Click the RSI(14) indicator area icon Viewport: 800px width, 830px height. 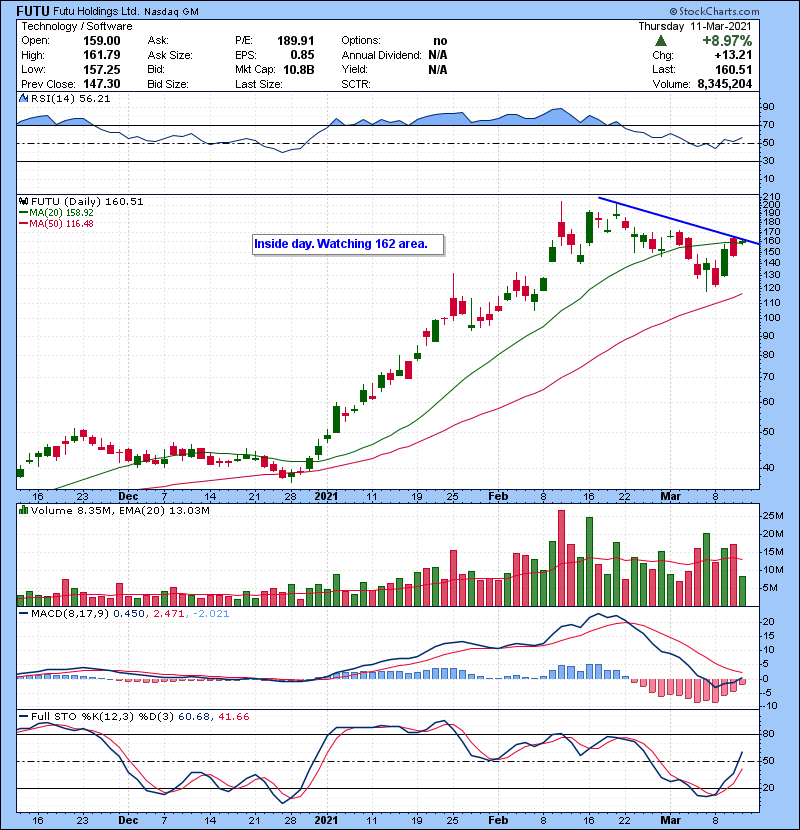23,98
